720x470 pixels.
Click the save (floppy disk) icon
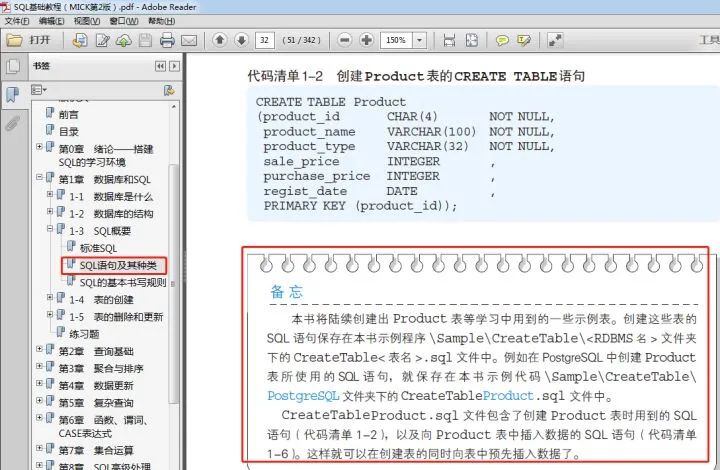[145, 40]
